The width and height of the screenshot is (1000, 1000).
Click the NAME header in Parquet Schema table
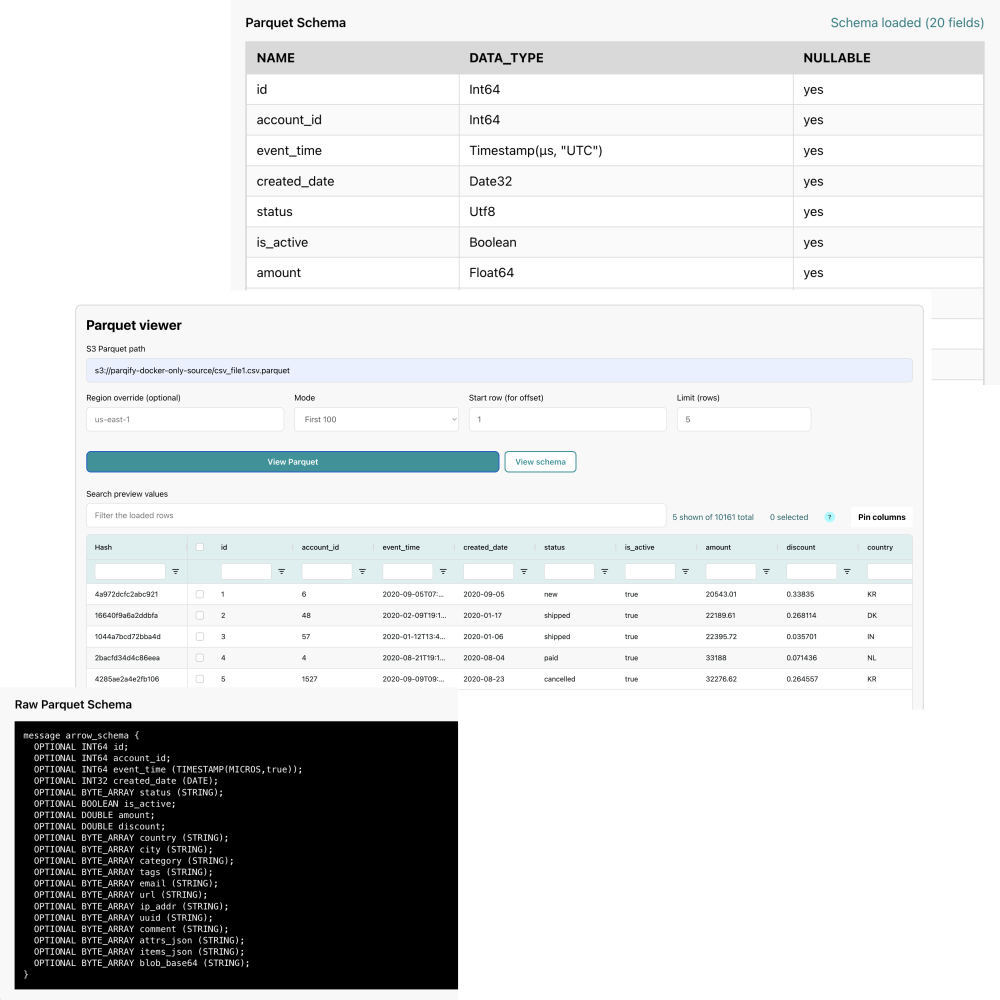[x=276, y=58]
